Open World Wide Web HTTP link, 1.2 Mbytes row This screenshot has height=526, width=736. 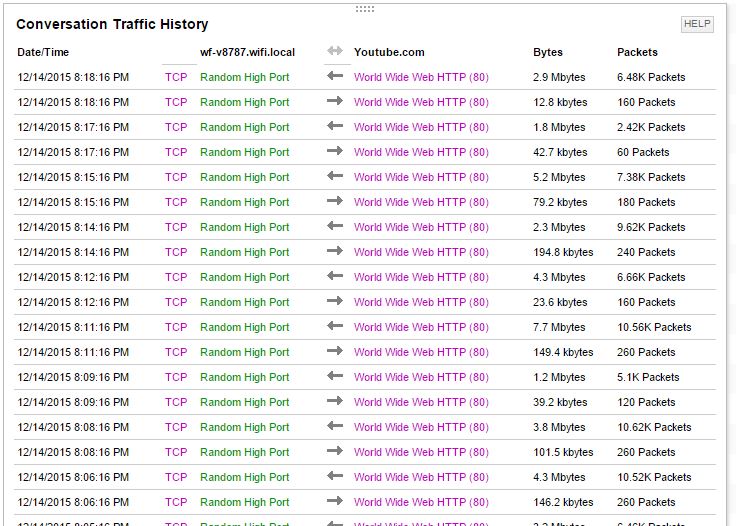point(421,377)
